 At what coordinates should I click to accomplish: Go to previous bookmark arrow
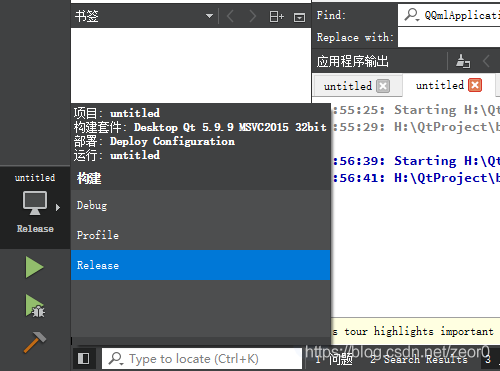click(x=230, y=16)
